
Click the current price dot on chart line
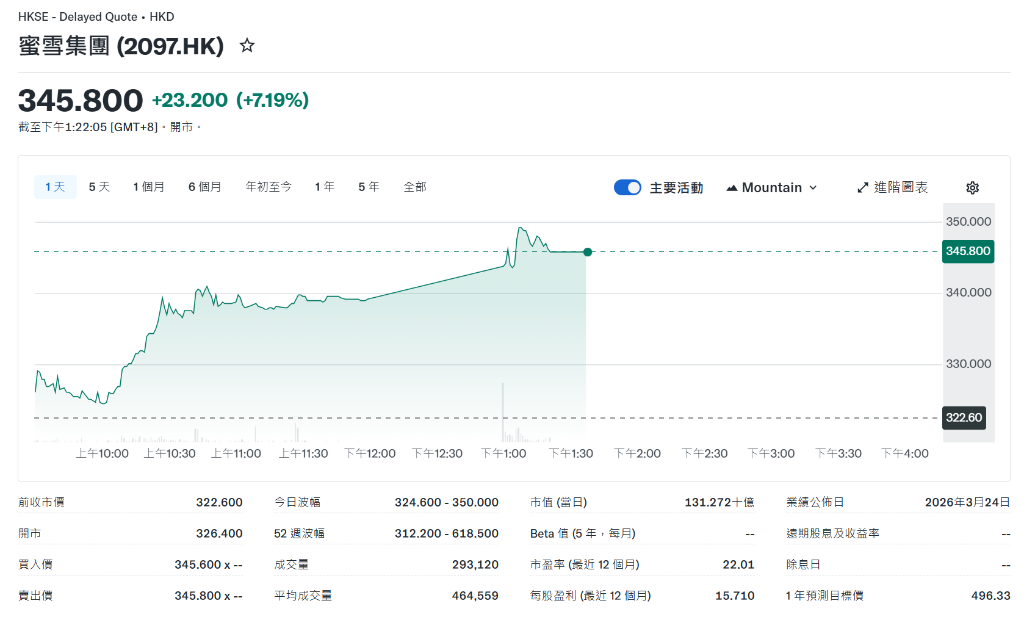pyautogui.click(x=587, y=252)
